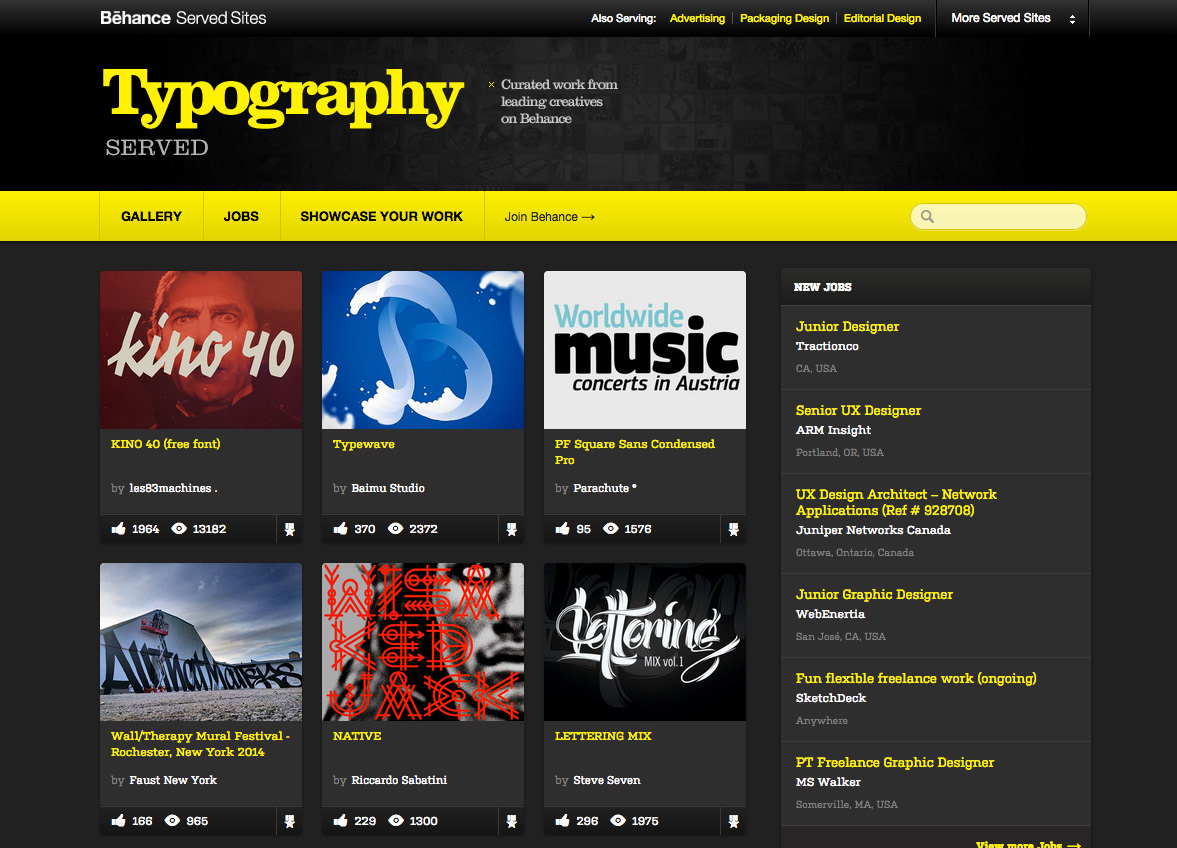Click 'SketchDeck' company name
The width and height of the screenshot is (1177, 848).
click(x=831, y=698)
